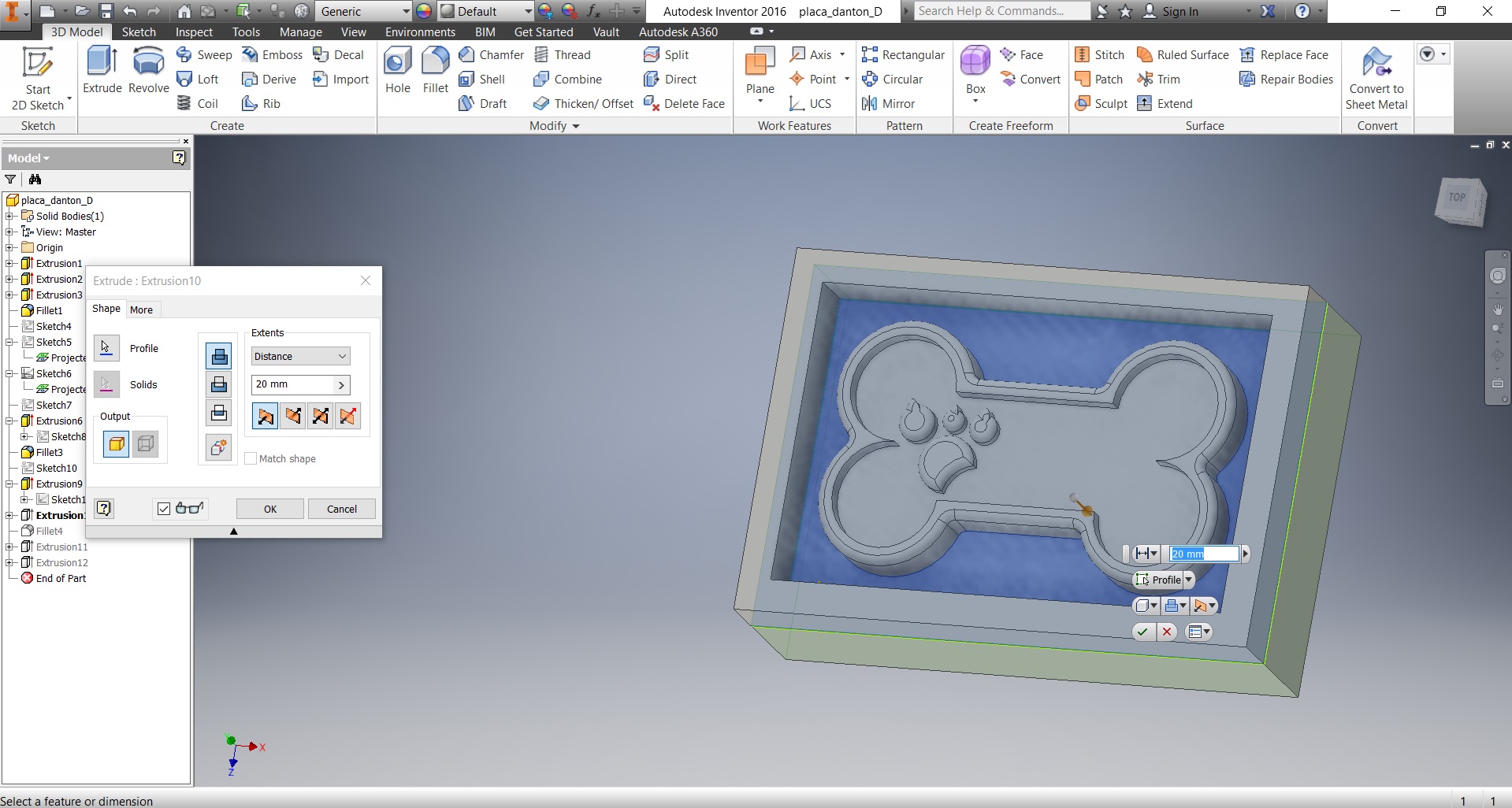This screenshot has width=1512, height=808.
Task: Click the mini-toolbar 20 mm distance field
Action: click(x=1204, y=554)
